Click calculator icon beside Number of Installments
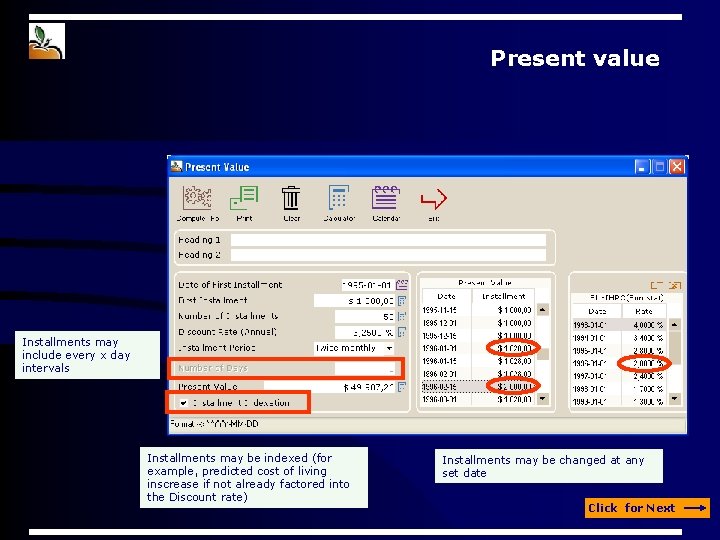Image resolution: width=720 pixels, height=540 pixels. click(x=402, y=316)
